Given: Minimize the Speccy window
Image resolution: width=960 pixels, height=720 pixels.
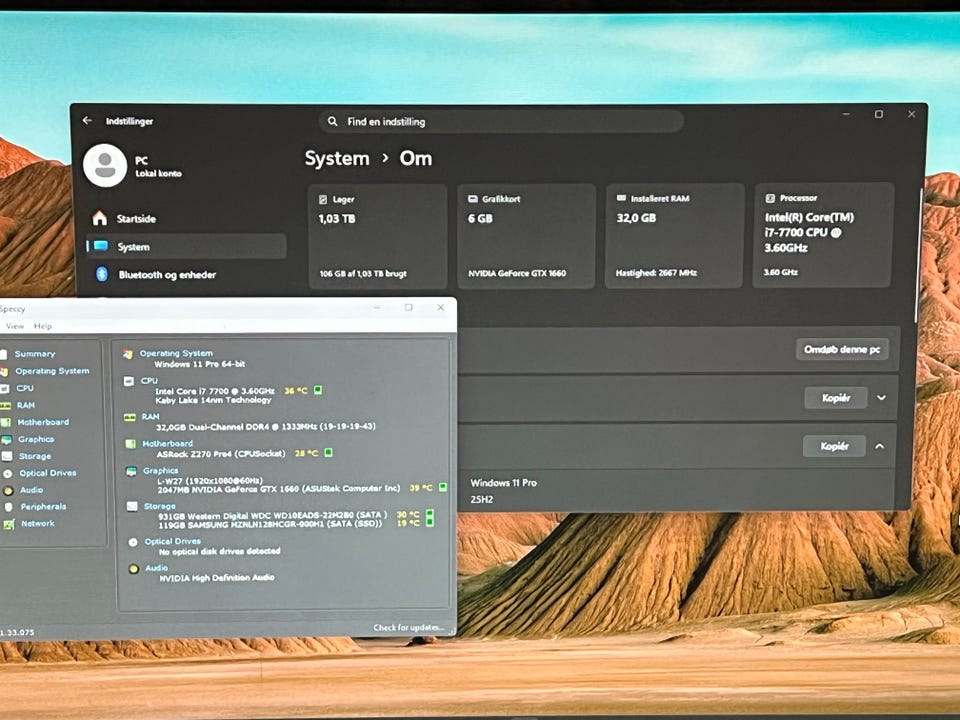Looking at the screenshot, I should point(377,307).
